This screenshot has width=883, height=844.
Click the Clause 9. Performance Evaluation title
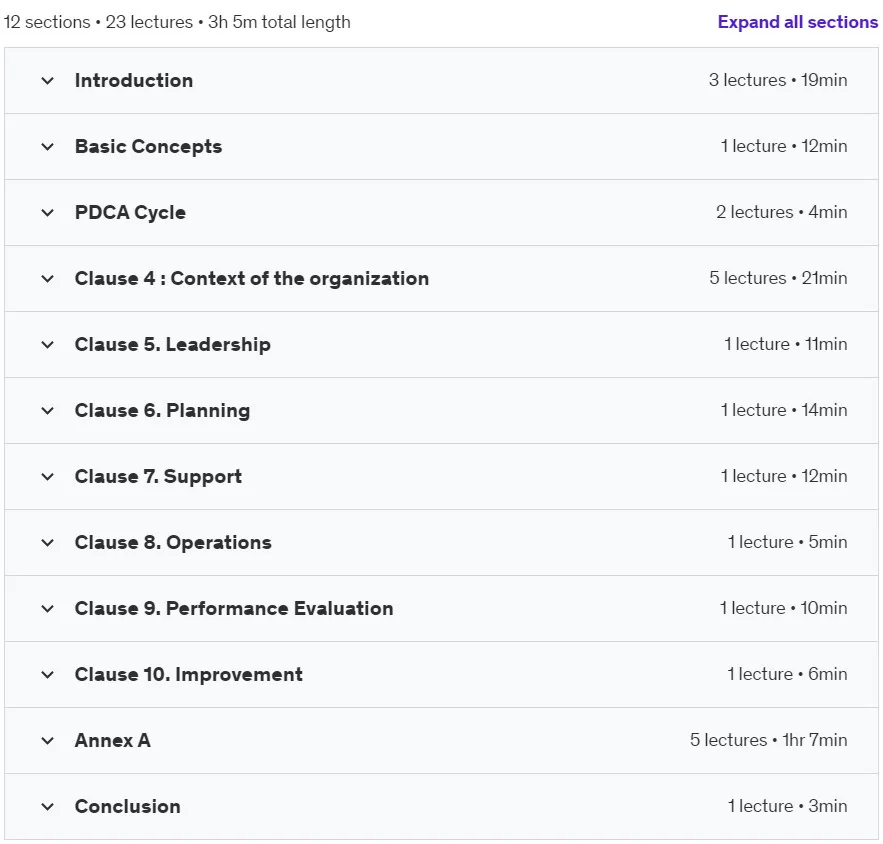coord(234,608)
